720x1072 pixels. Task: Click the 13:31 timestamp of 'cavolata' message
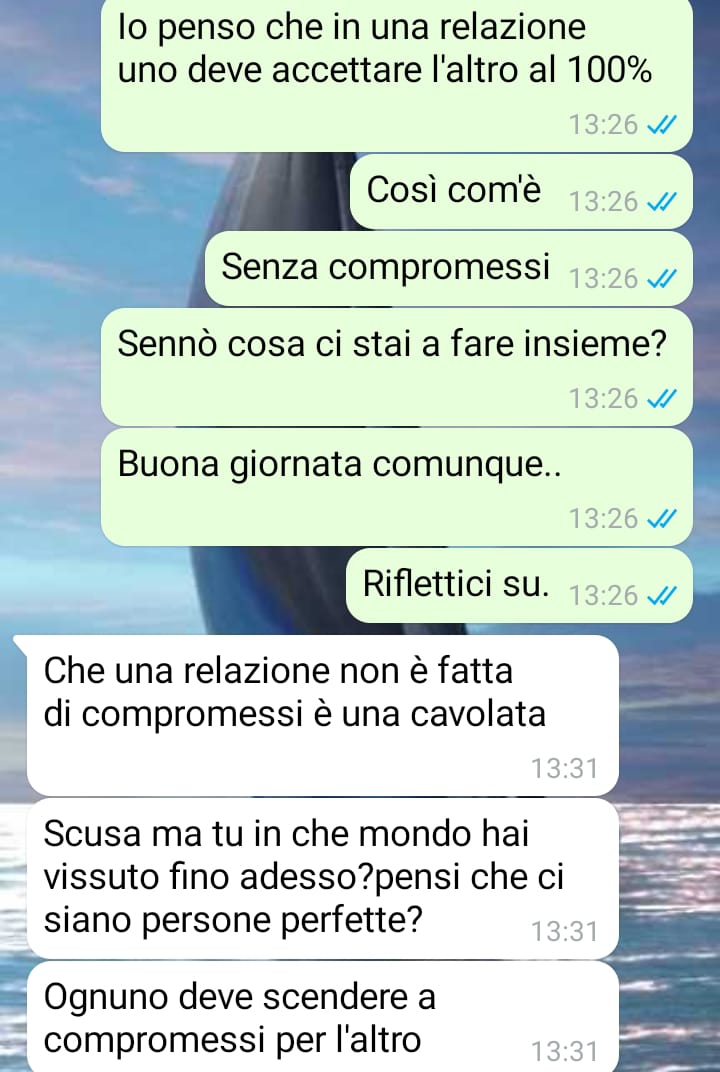(565, 768)
